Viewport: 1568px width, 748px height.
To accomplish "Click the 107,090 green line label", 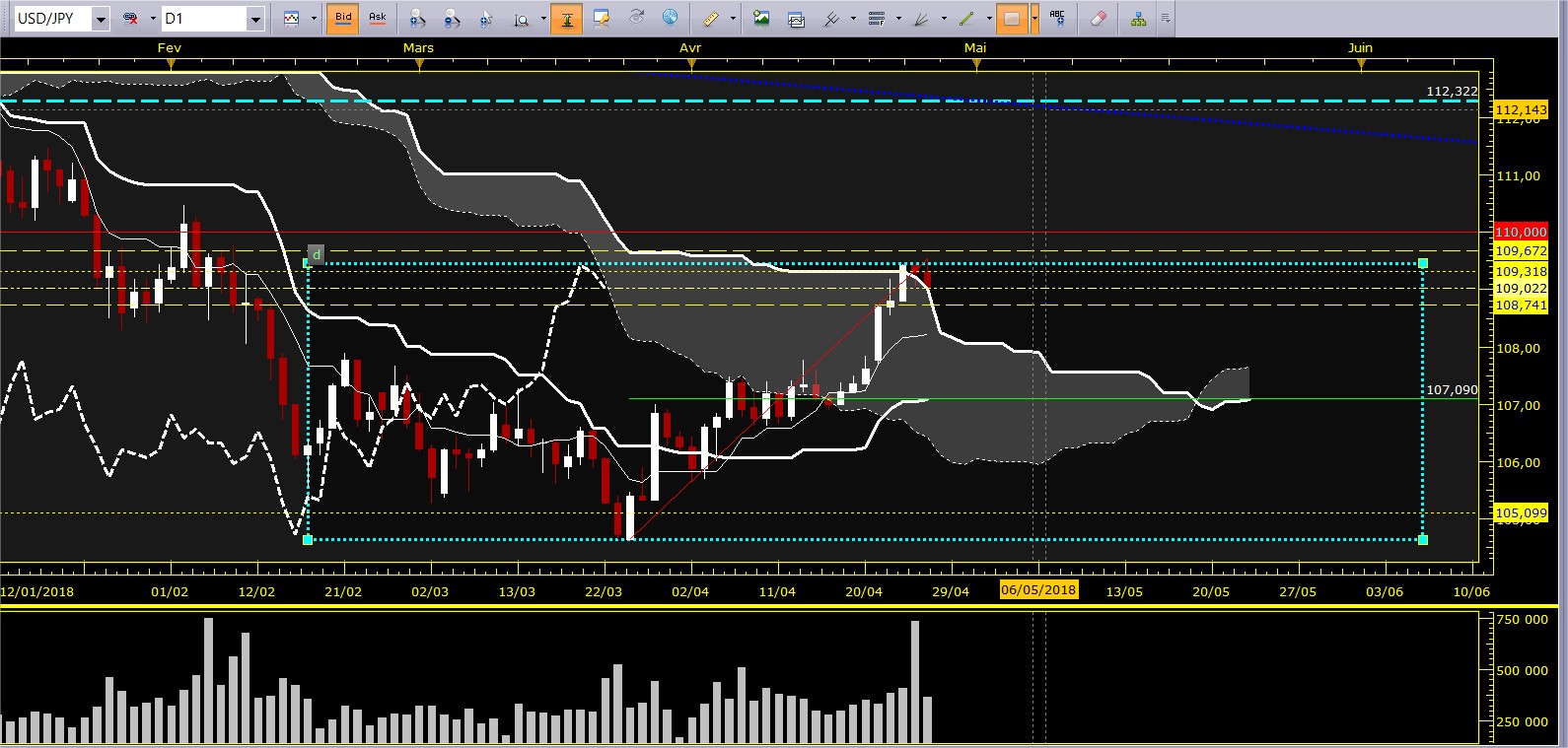I will [1452, 390].
